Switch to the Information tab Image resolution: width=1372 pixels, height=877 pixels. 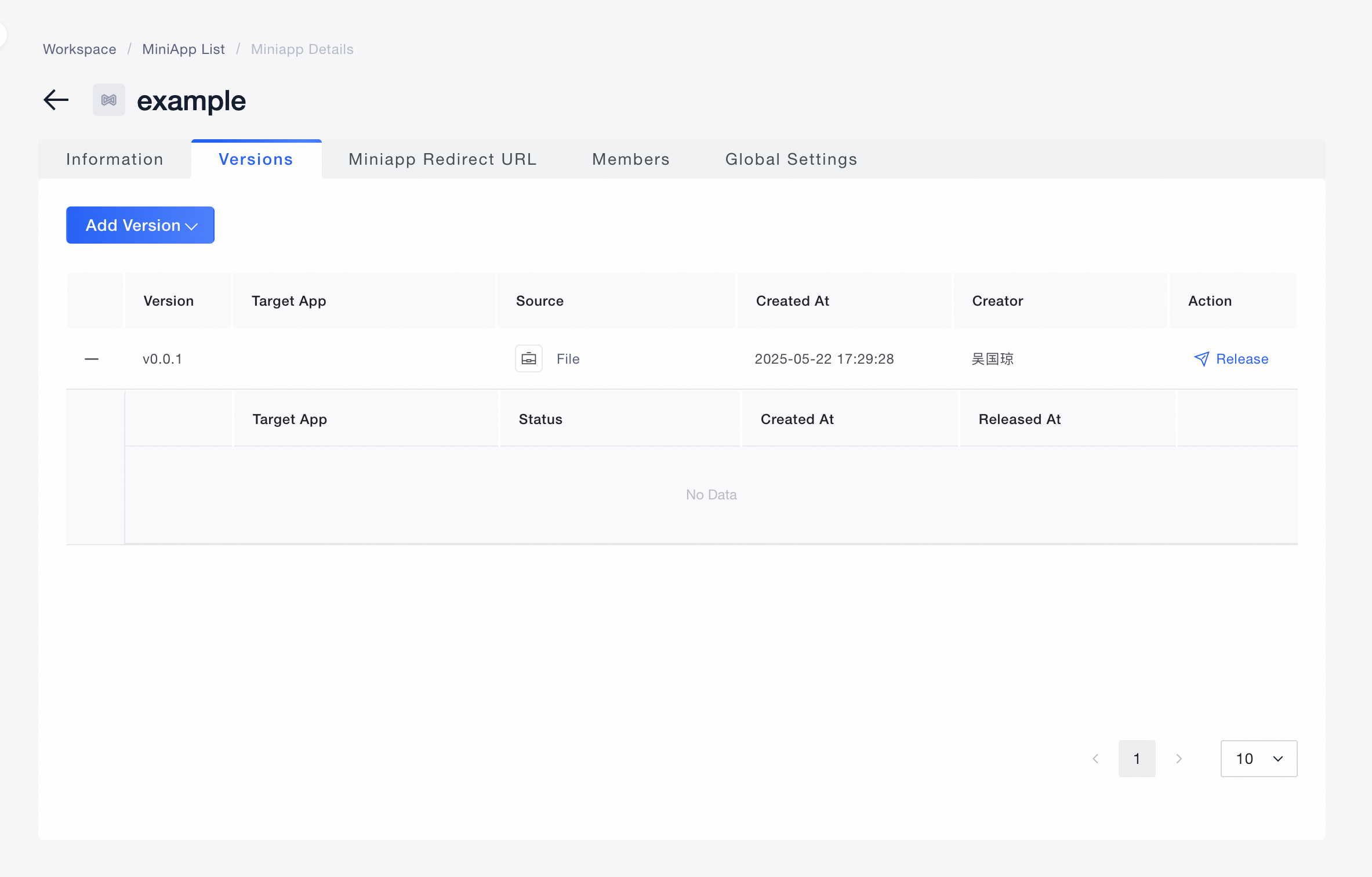click(x=115, y=160)
